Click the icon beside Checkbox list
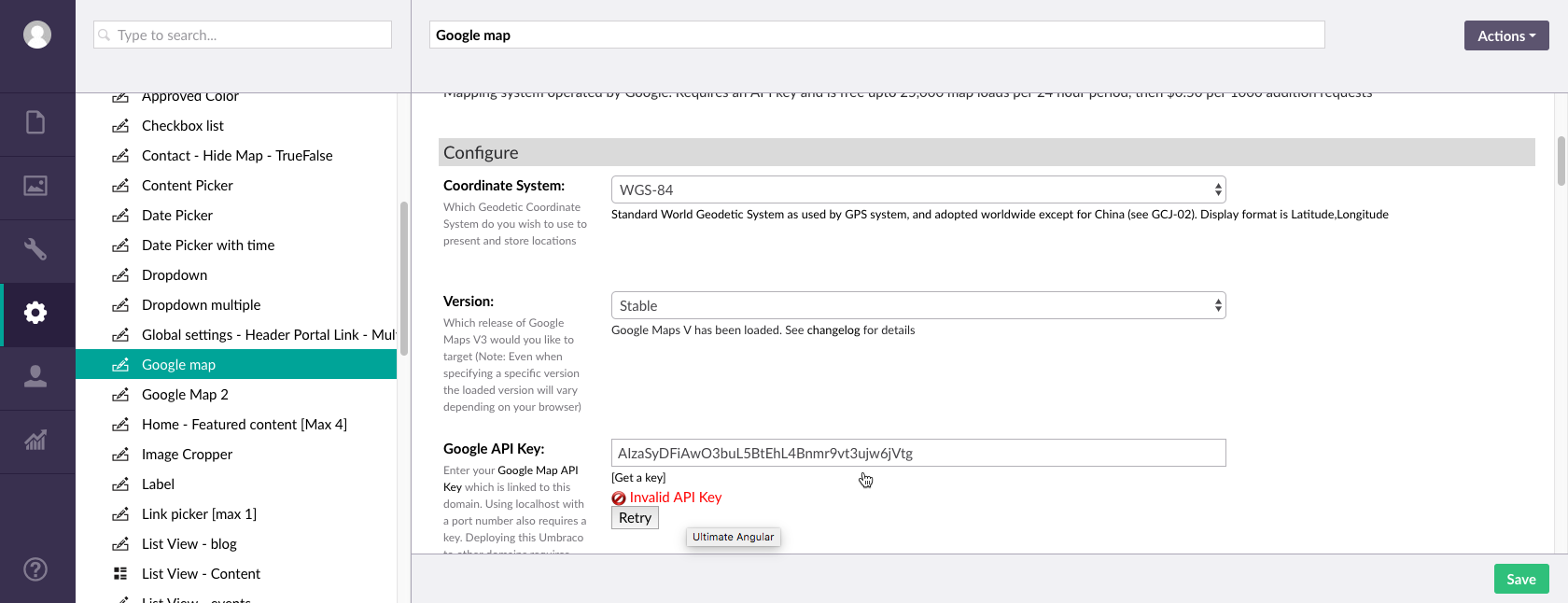This screenshot has height=603, width=1568. (x=120, y=126)
